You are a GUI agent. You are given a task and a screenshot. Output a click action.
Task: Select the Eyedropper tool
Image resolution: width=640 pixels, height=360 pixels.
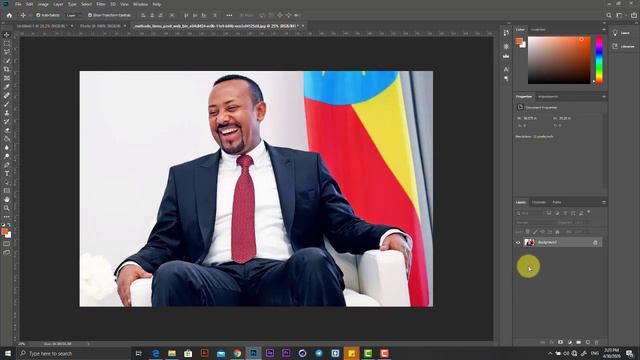7,87
